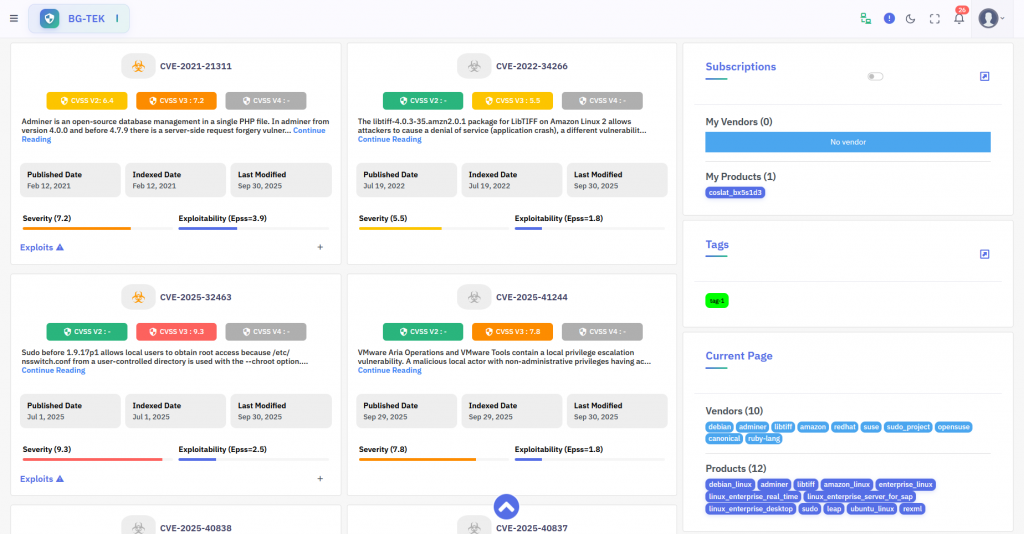Click the coslat_bx5s1d3 product tag
The height and width of the screenshot is (534, 1024).
coord(735,192)
